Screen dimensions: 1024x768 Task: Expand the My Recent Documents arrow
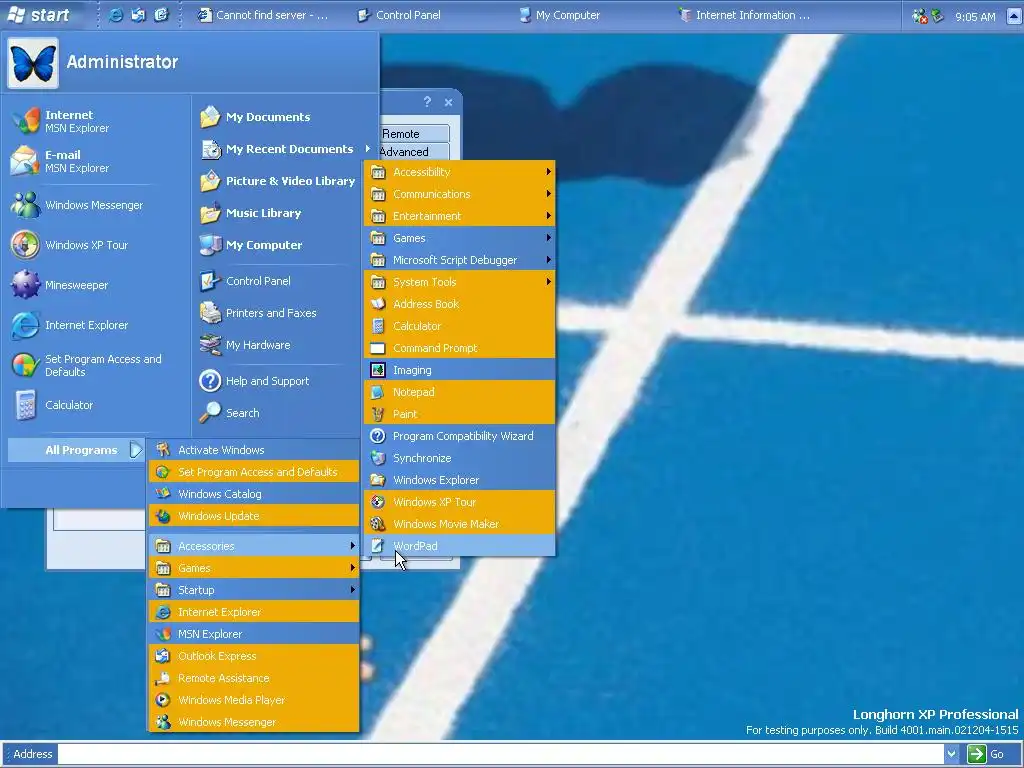click(368, 149)
